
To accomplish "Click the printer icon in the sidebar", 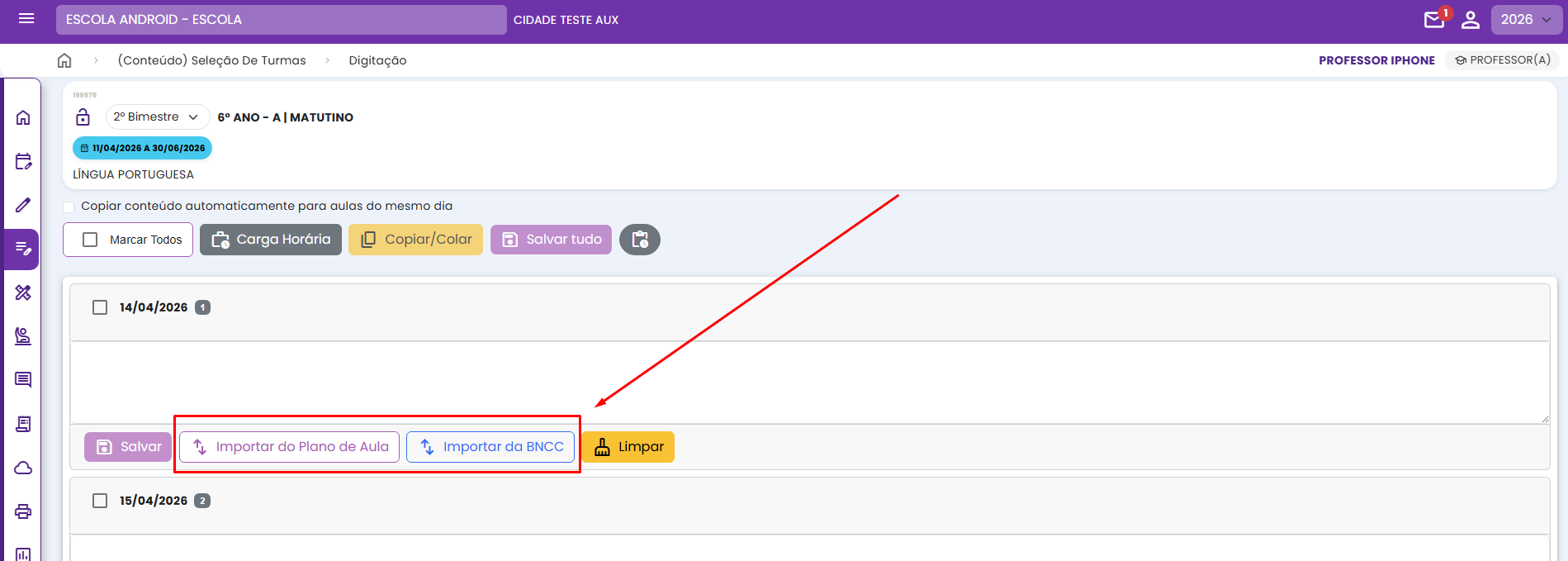I will coord(23,511).
